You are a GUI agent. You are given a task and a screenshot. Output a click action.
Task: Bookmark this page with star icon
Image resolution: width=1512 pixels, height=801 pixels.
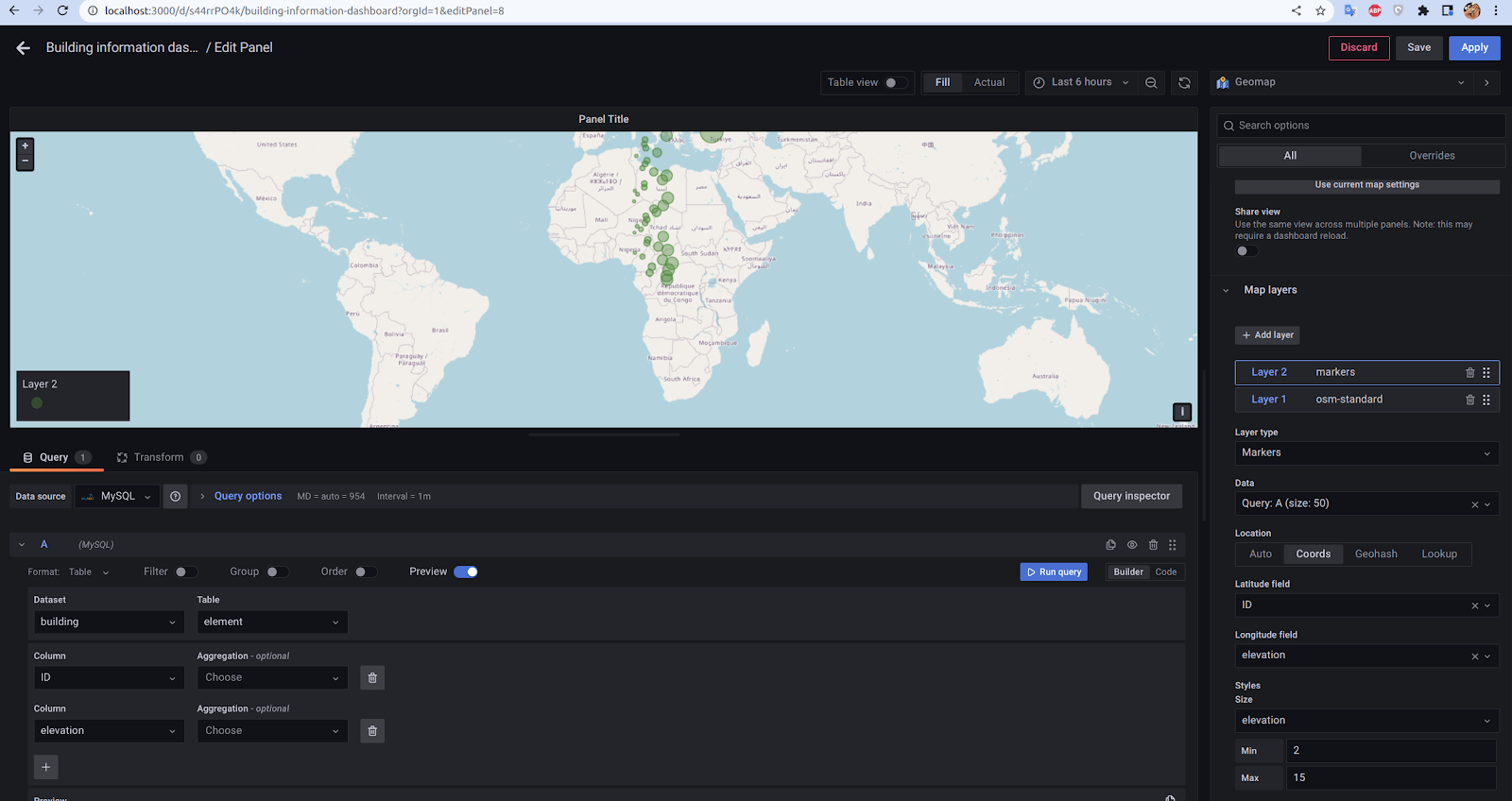[x=1320, y=10]
